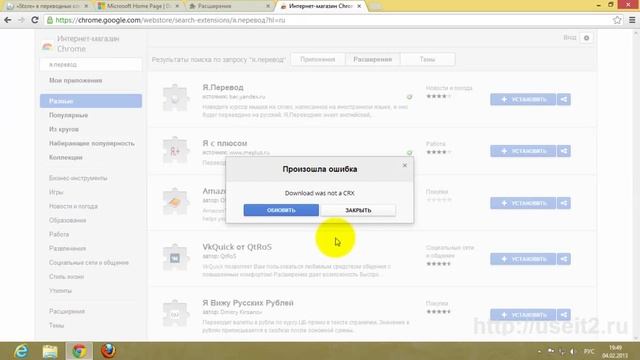The width and height of the screenshot is (640, 360).
Task: Select Из кругов sidebar item
Action: click(x=64, y=129)
